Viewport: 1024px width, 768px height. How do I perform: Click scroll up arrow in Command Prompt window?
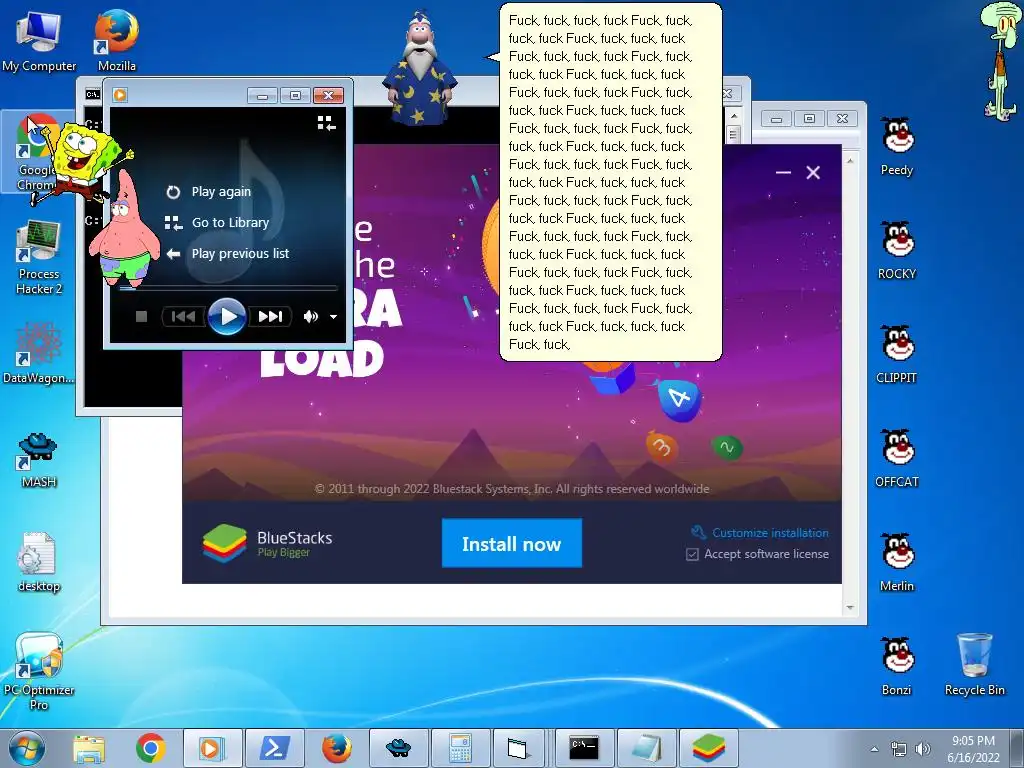pyautogui.click(x=733, y=116)
